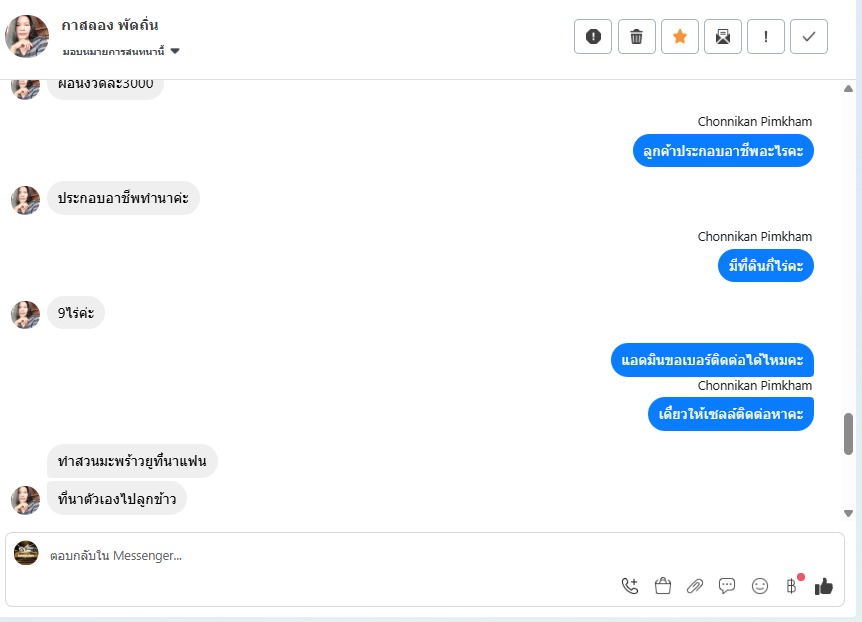Open saved replies speech bubble icon
Image resolution: width=862 pixels, height=622 pixels.
(727, 586)
